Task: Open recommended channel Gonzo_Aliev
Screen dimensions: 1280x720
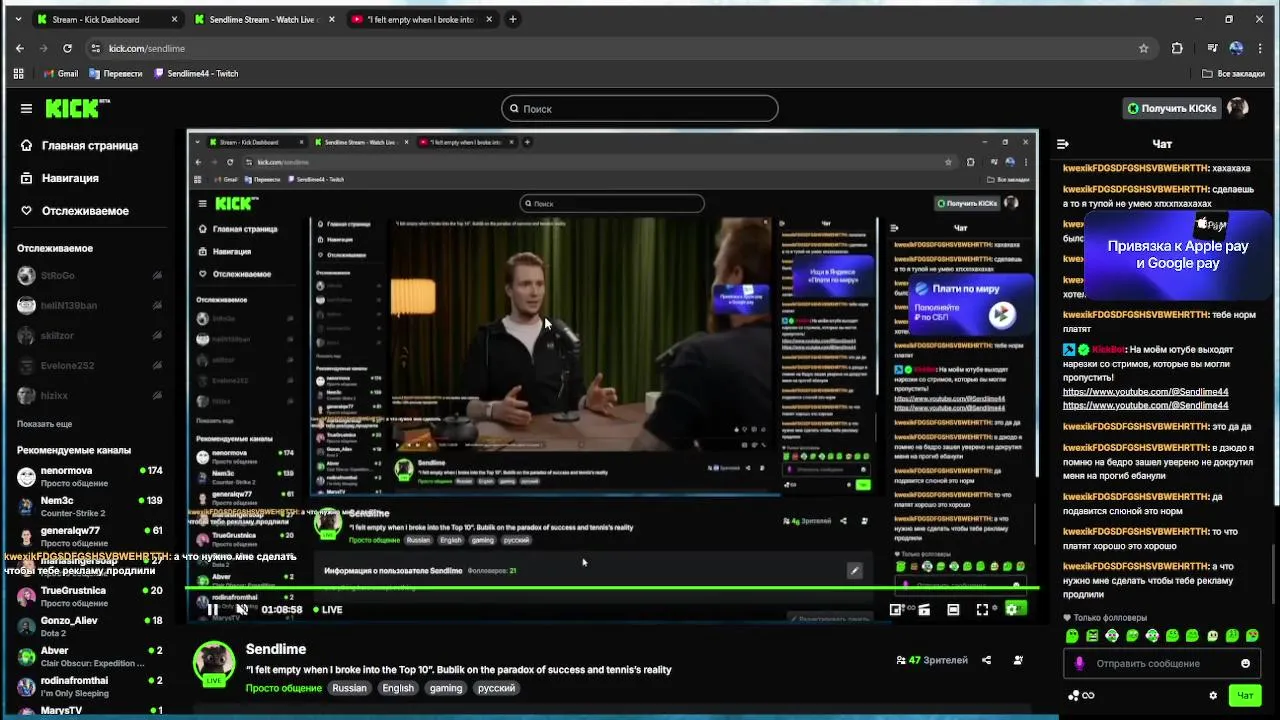Action: 90,626
